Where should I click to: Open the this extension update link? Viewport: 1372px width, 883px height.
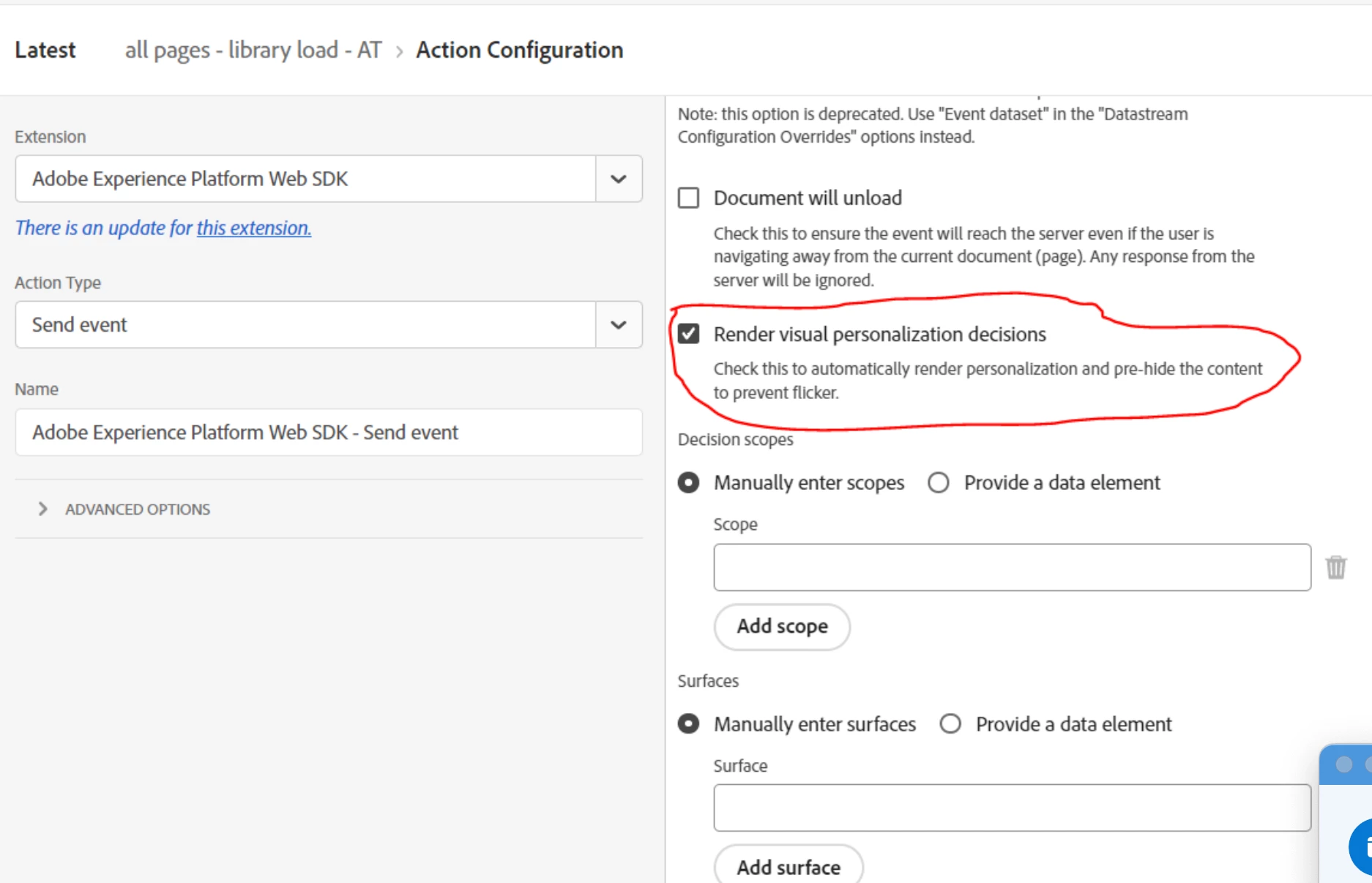click(x=253, y=228)
